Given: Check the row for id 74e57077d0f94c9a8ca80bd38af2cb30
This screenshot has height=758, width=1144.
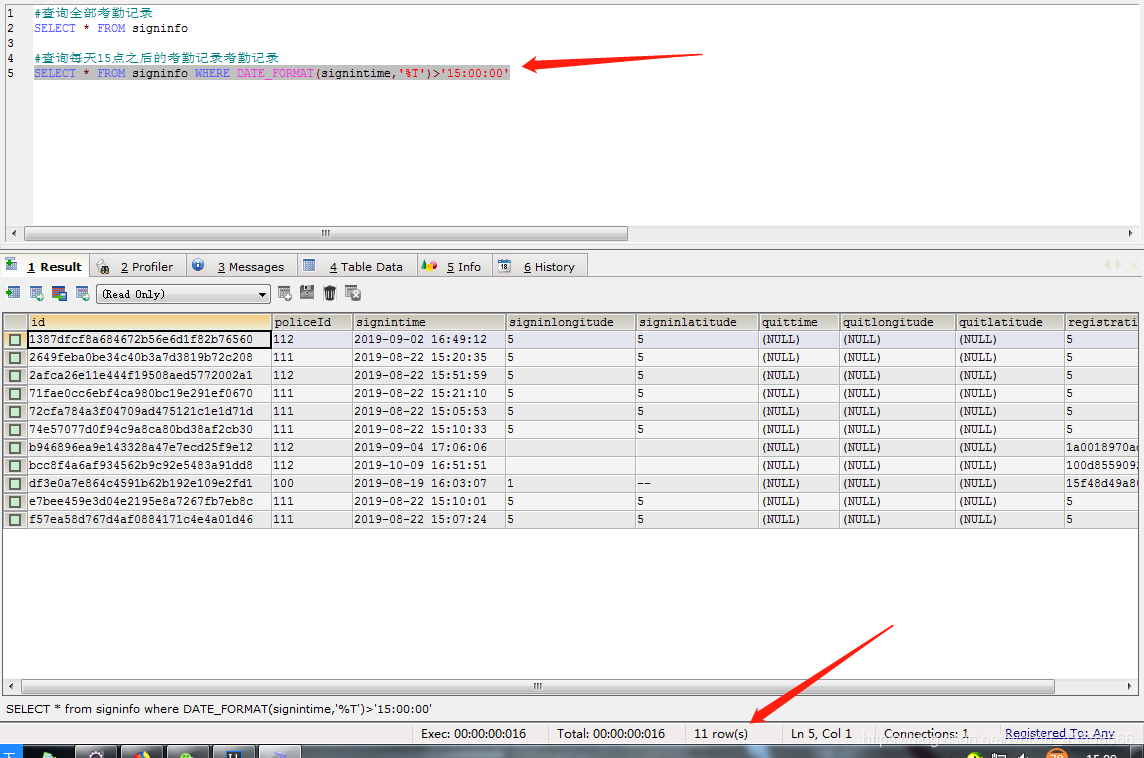Looking at the screenshot, I should click(15, 430).
